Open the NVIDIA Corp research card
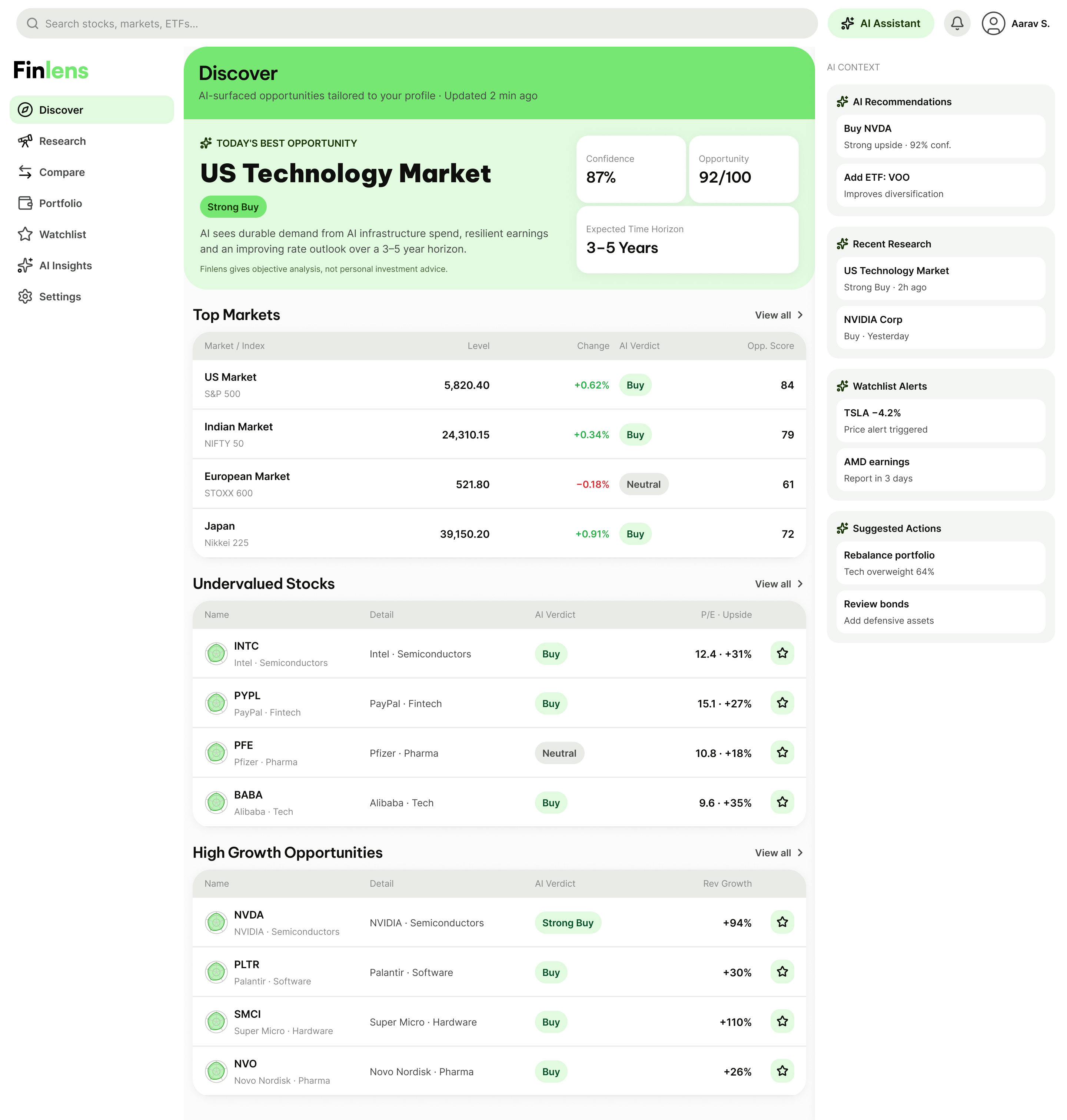The image size is (1067, 1120). pyautogui.click(x=940, y=327)
